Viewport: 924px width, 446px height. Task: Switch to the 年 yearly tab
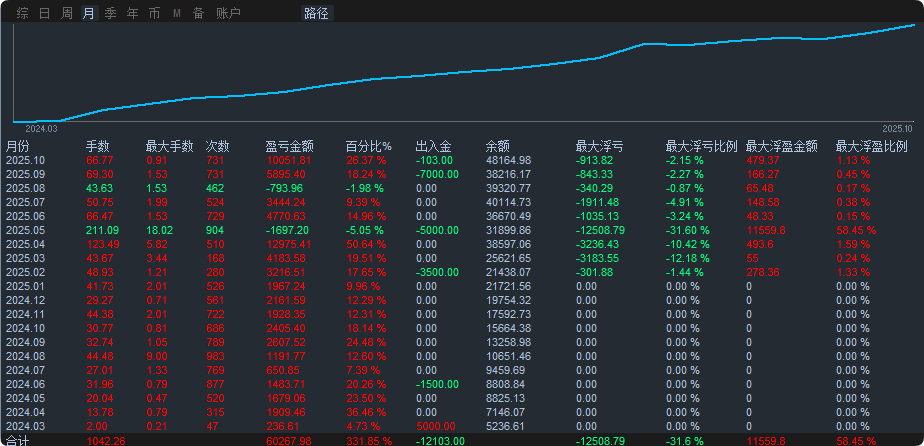pyautogui.click(x=133, y=13)
